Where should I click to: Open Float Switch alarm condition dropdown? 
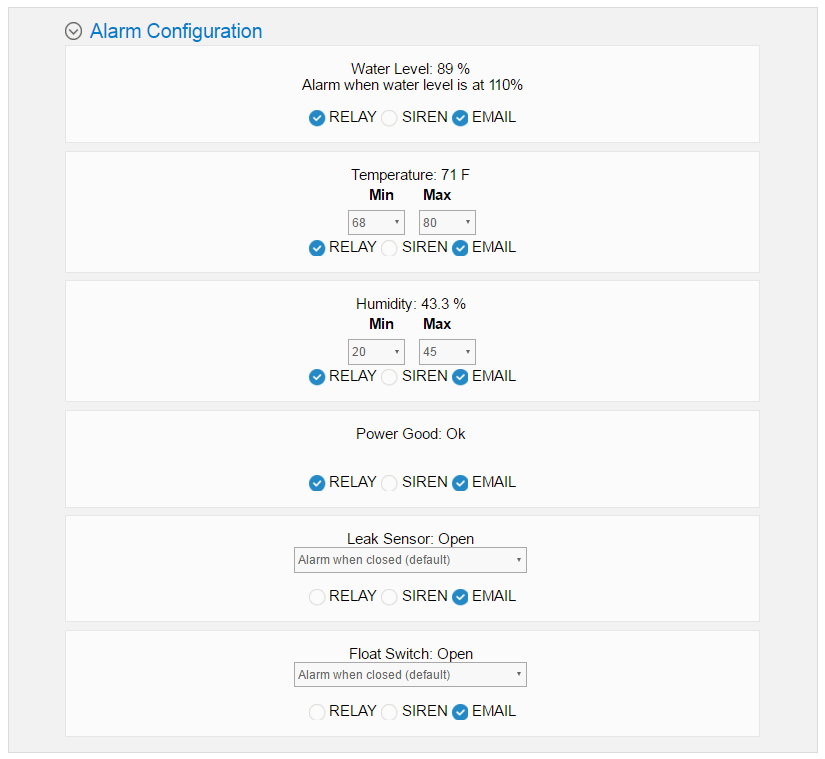point(410,675)
